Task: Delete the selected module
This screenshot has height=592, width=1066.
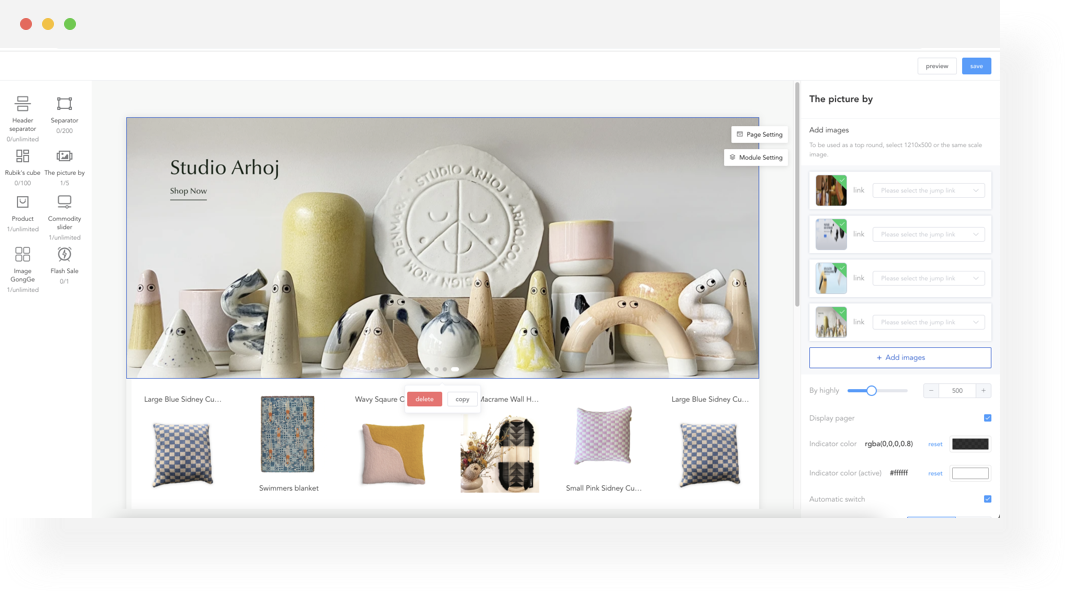Action: point(424,399)
